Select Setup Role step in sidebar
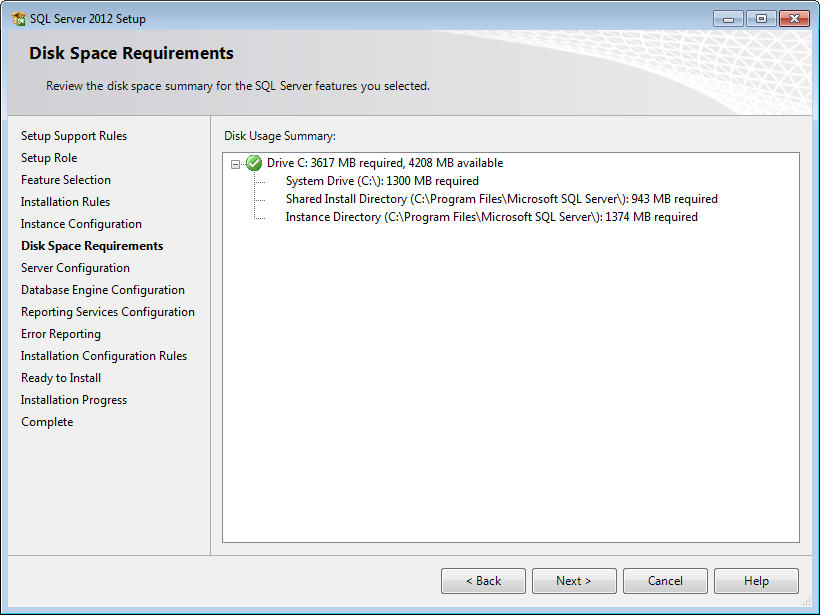The width and height of the screenshot is (820, 615). pos(49,158)
